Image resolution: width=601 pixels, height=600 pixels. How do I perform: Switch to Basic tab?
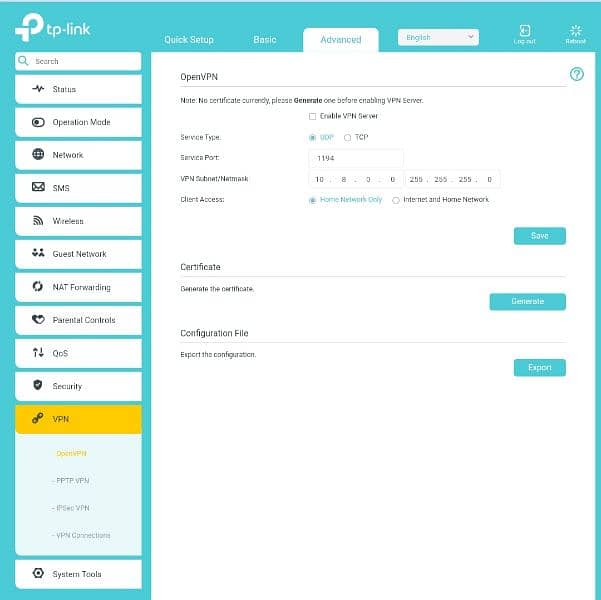264,39
